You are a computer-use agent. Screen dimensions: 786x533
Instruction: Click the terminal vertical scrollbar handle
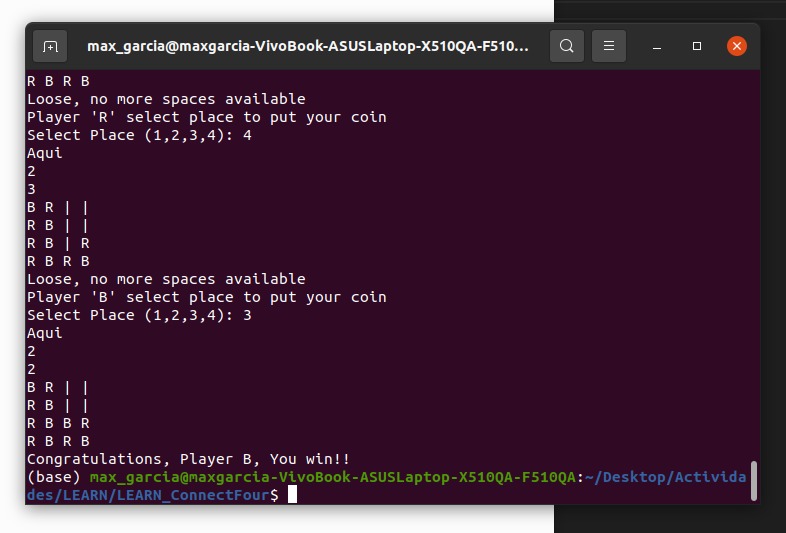(x=753, y=480)
